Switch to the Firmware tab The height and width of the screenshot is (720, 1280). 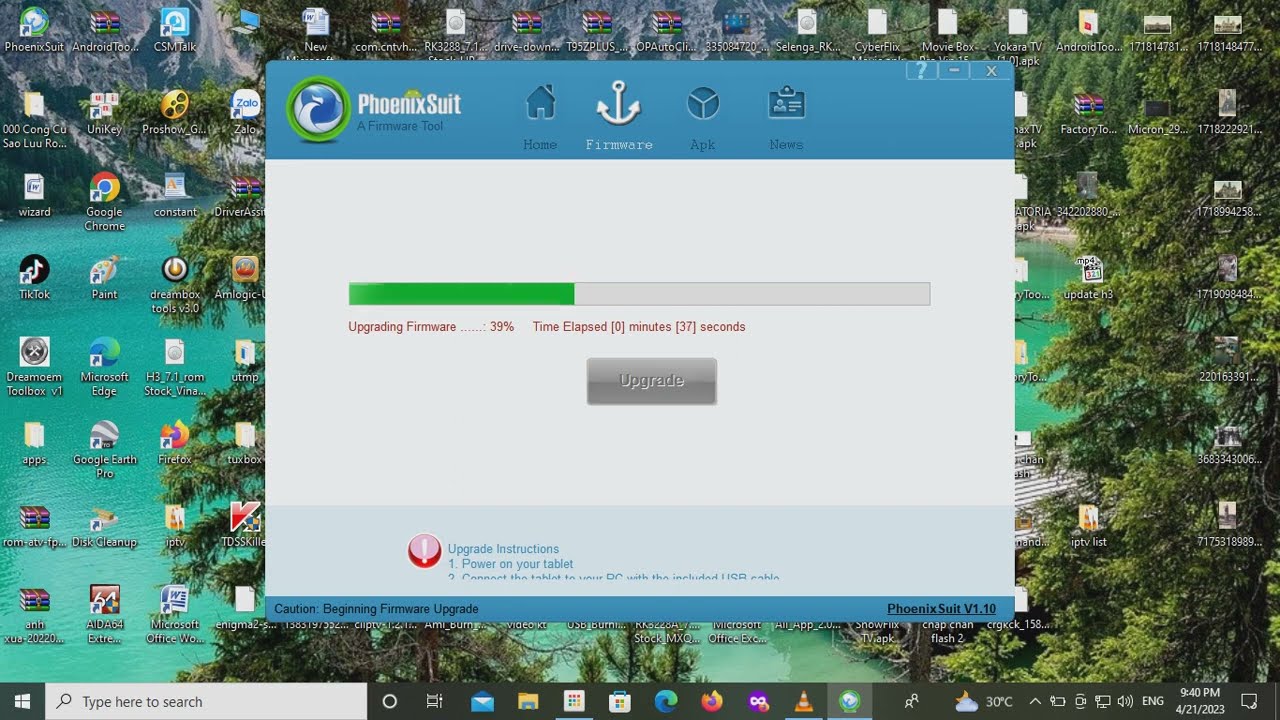[619, 118]
